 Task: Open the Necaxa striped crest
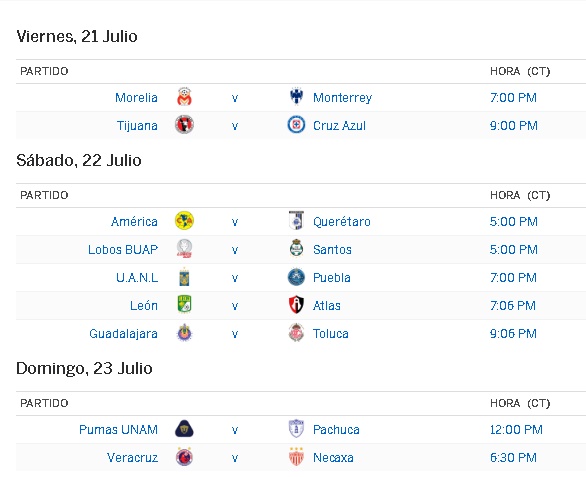click(296, 456)
